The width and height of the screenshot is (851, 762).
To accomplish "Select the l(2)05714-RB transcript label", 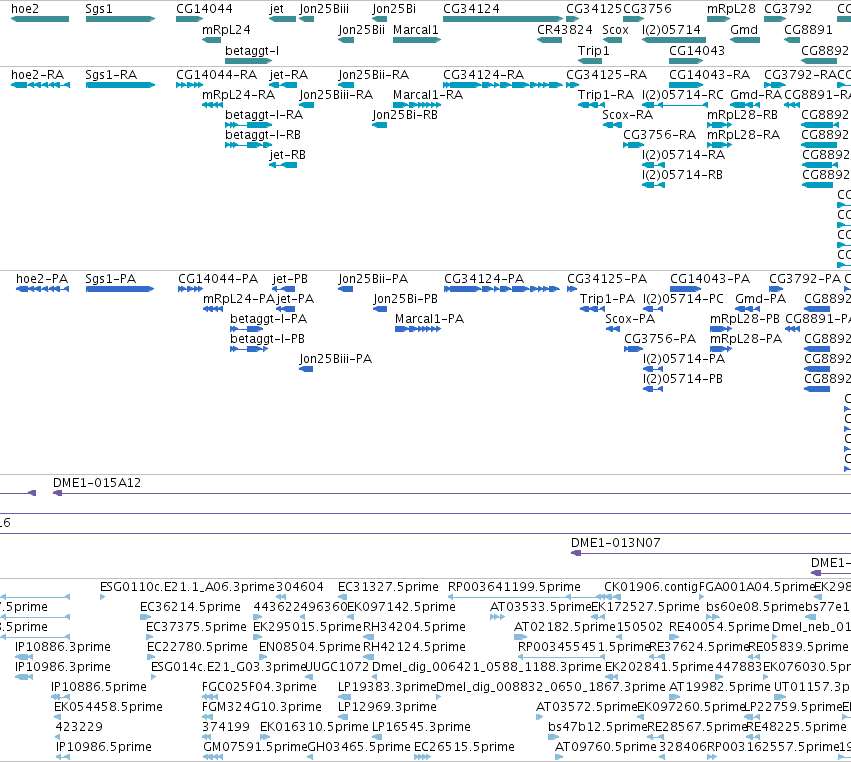I will [x=682, y=175].
